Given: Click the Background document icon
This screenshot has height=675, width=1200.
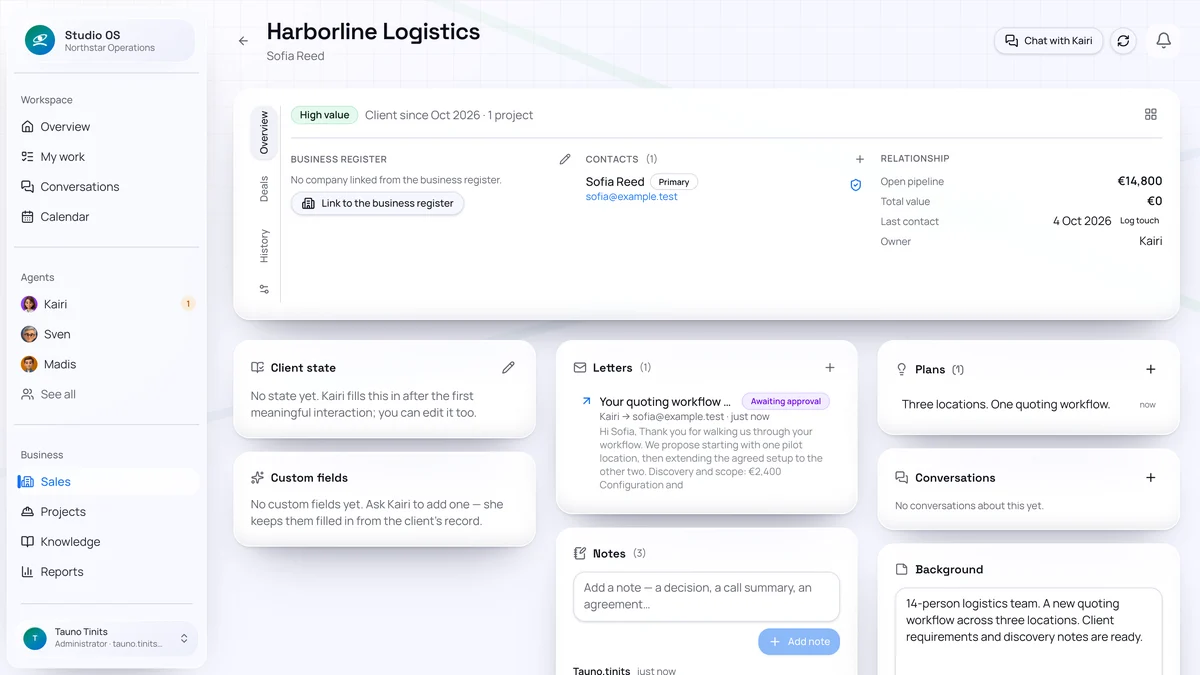Looking at the screenshot, I should (x=901, y=569).
